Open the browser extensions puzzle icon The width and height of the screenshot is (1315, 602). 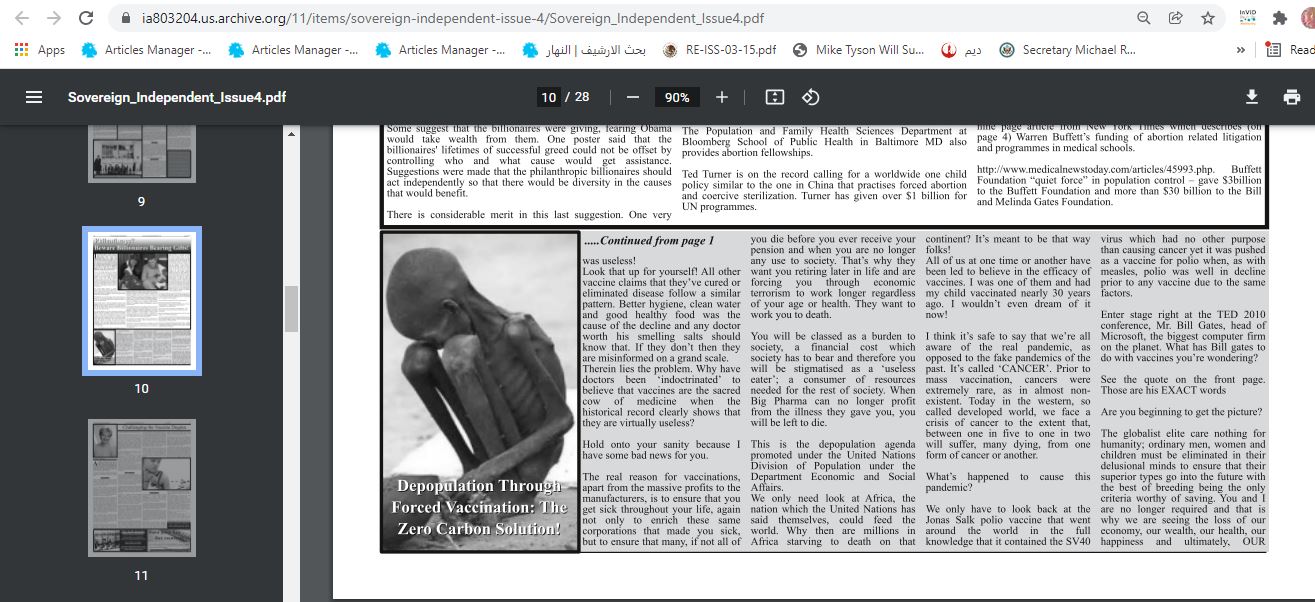pos(1279,18)
